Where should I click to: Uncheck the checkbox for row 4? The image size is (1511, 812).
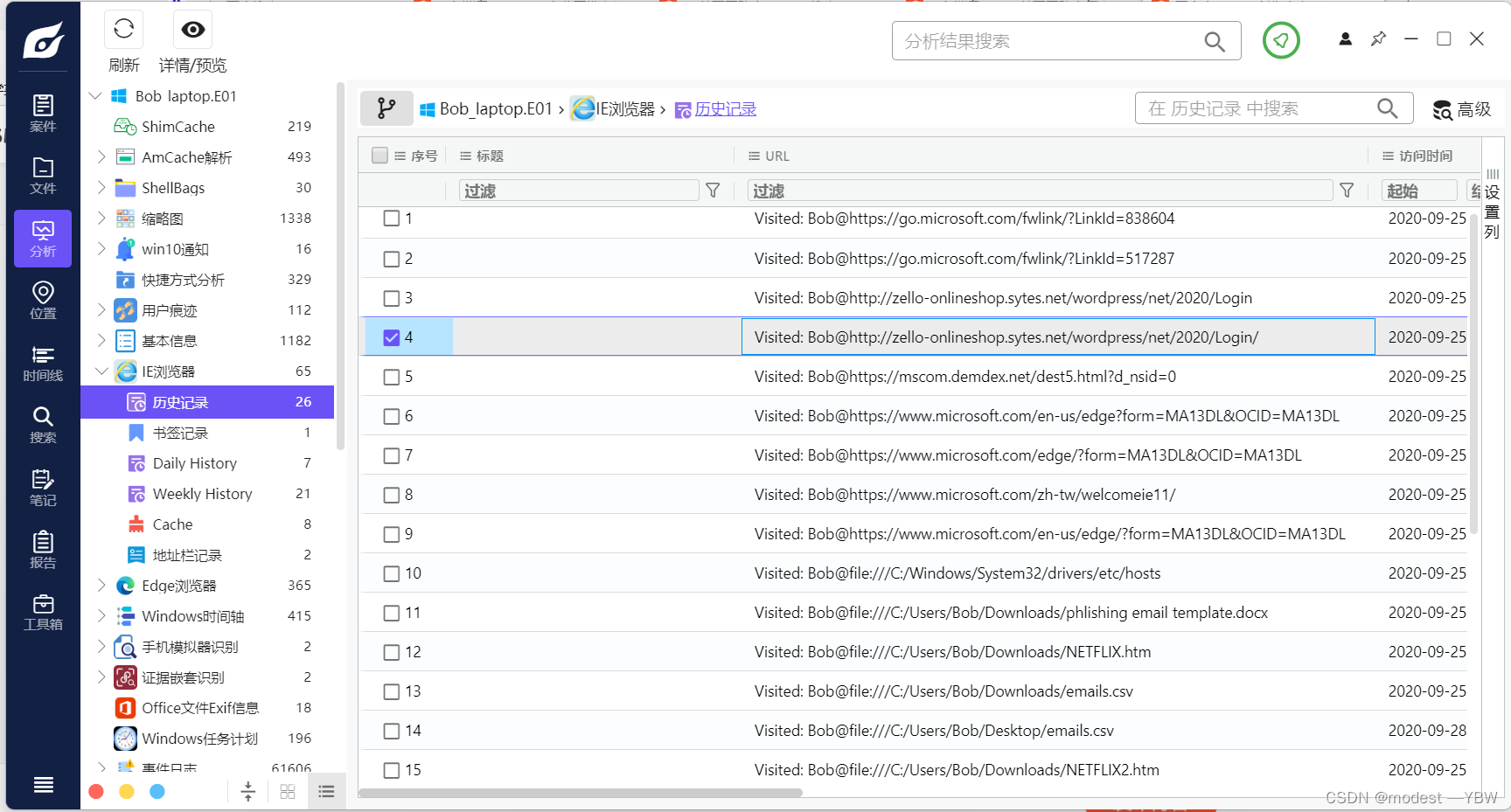[392, 337]
